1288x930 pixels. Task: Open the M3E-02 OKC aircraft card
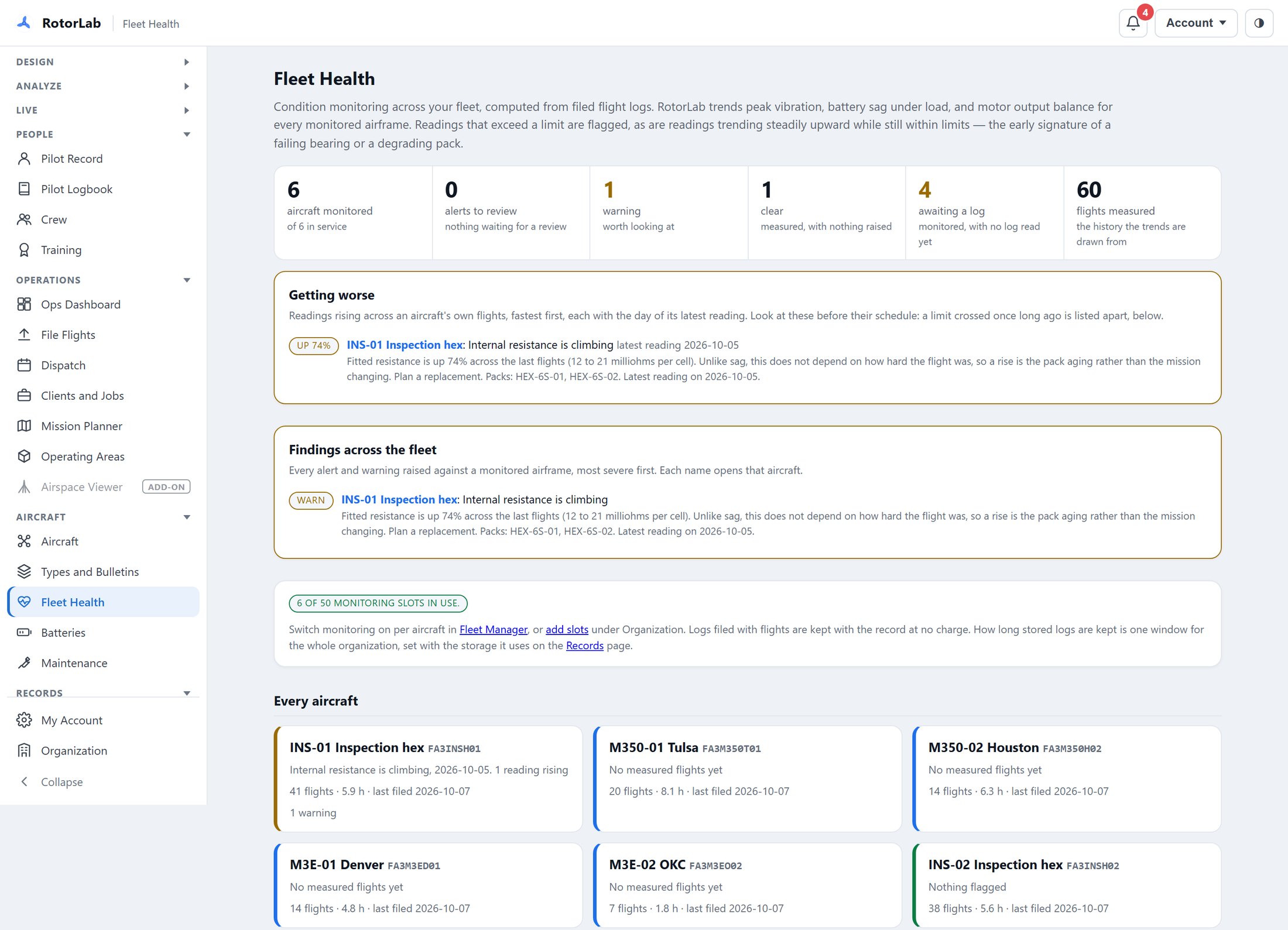pyautogui.click(x=748, y=885)
